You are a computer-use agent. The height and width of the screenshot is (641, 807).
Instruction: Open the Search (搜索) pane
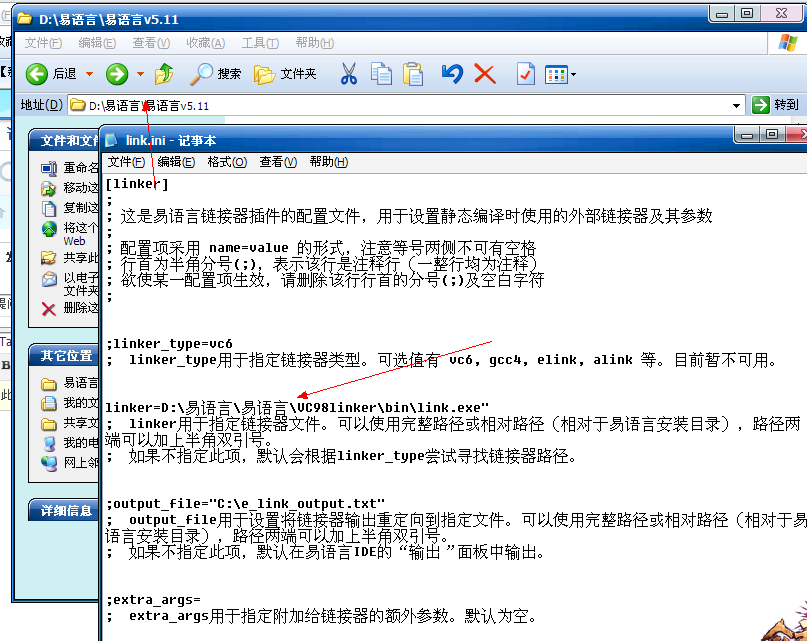[216, 74]
